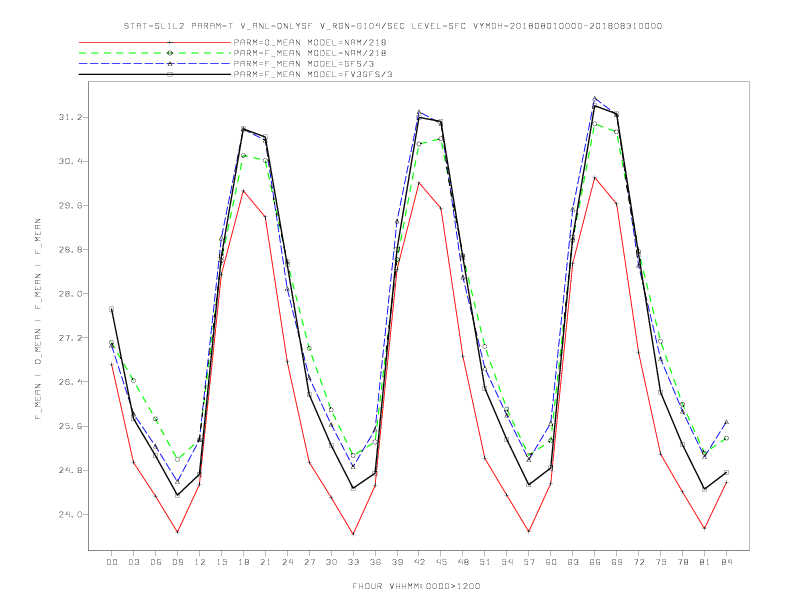Click the blue GFS triangle peak at hour 66

coord(595,98)
